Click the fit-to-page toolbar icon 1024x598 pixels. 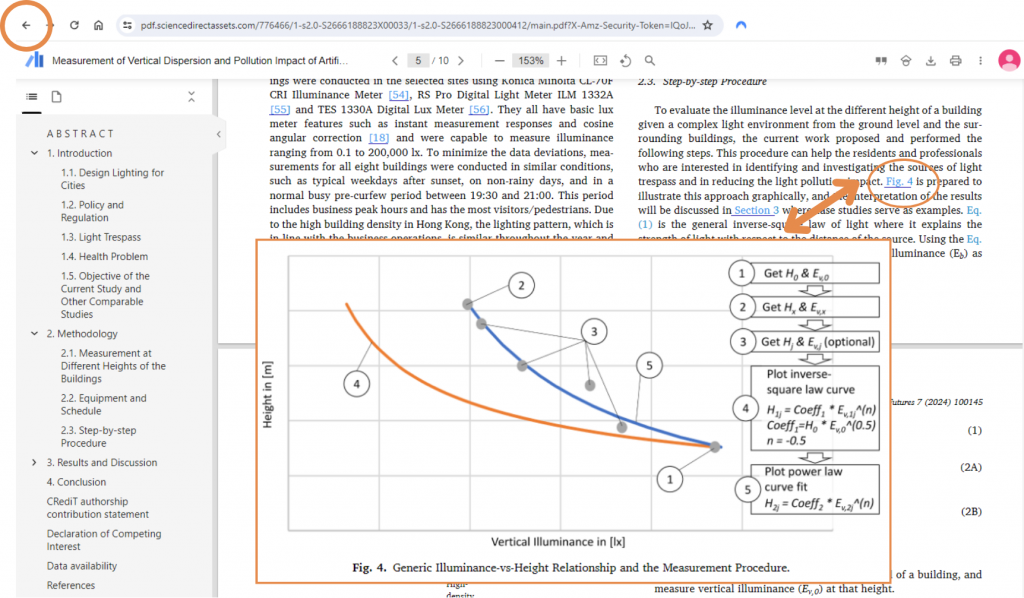point(599,60)
